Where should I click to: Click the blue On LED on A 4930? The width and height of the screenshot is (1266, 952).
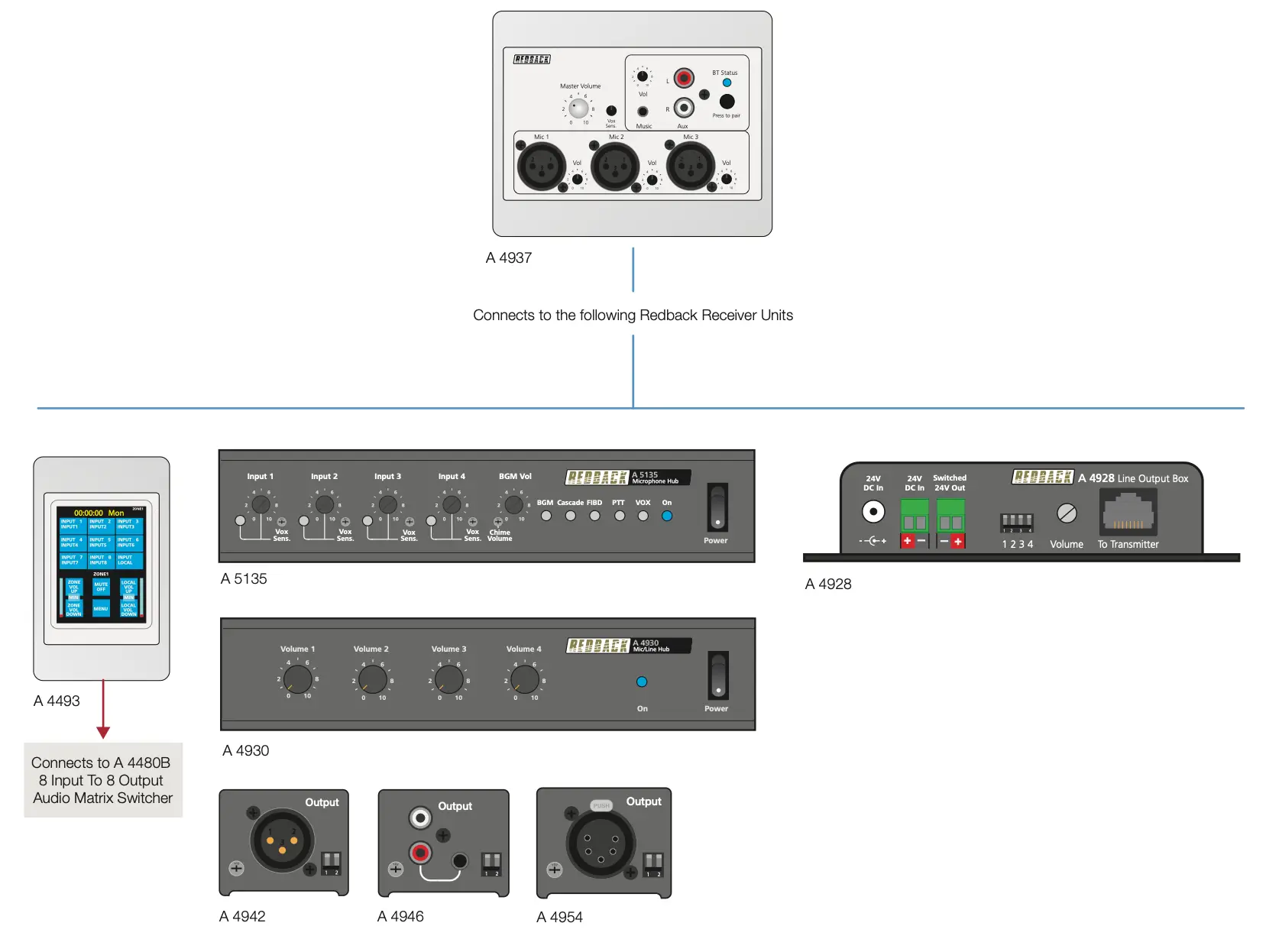(x=642, y=682)
